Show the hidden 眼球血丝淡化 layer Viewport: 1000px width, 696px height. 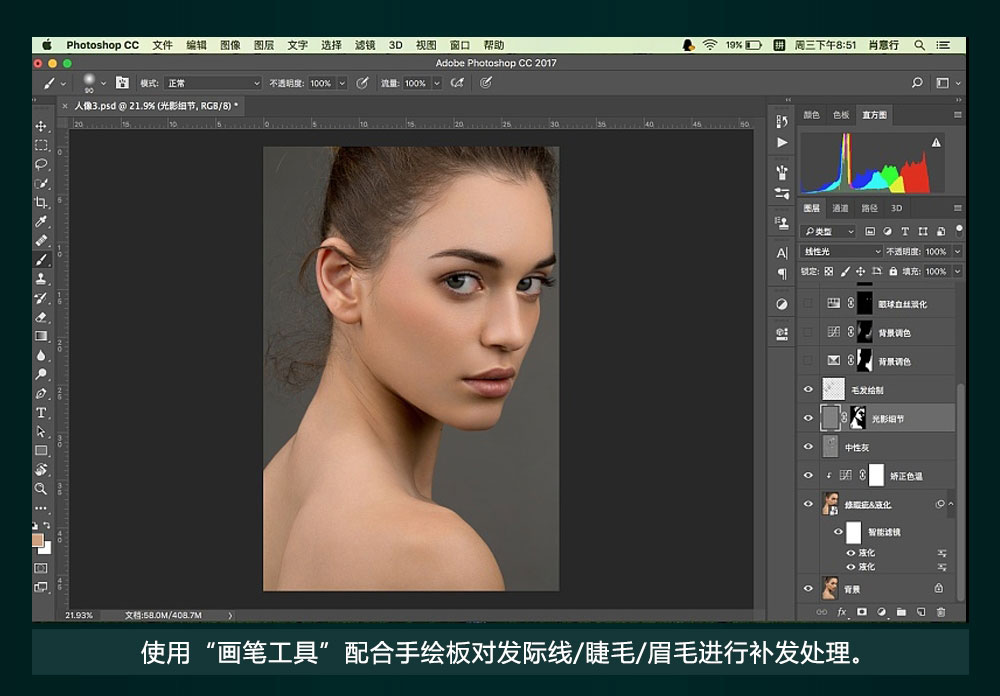(809, 303)
